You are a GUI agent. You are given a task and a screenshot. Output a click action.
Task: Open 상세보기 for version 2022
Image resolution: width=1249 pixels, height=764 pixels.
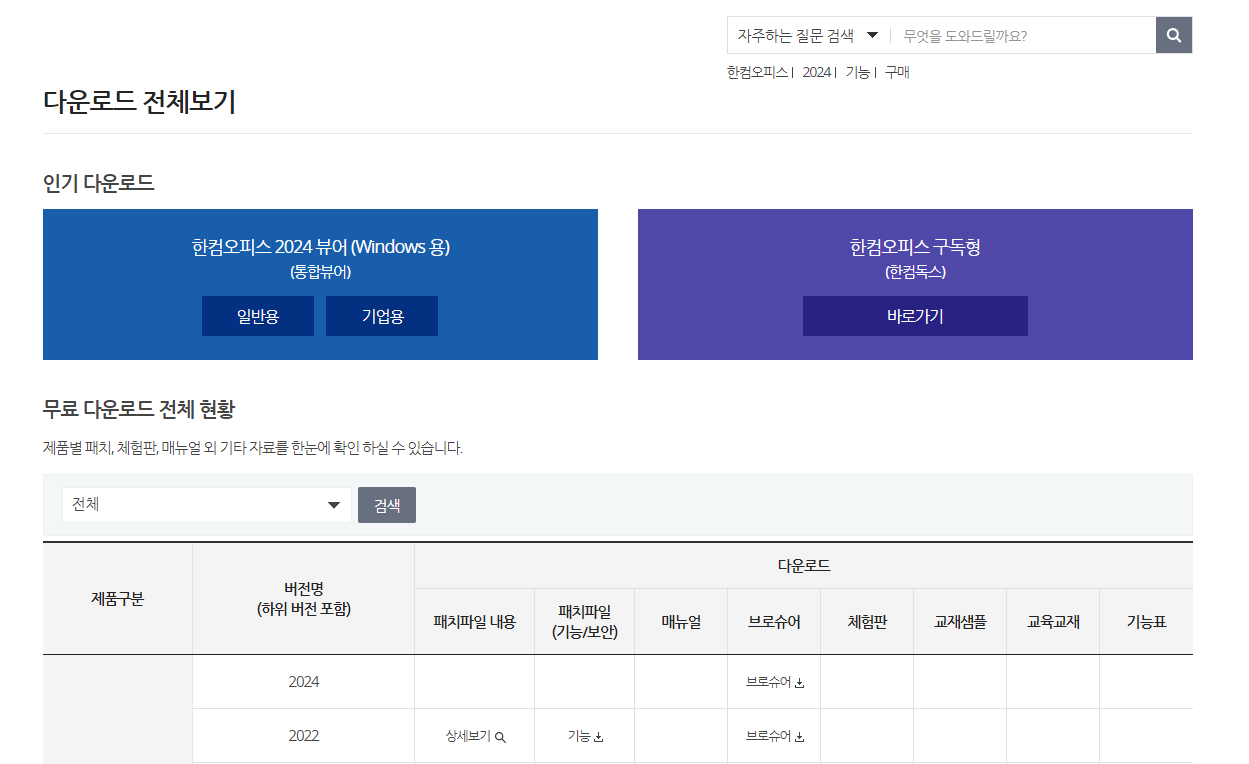475,736
